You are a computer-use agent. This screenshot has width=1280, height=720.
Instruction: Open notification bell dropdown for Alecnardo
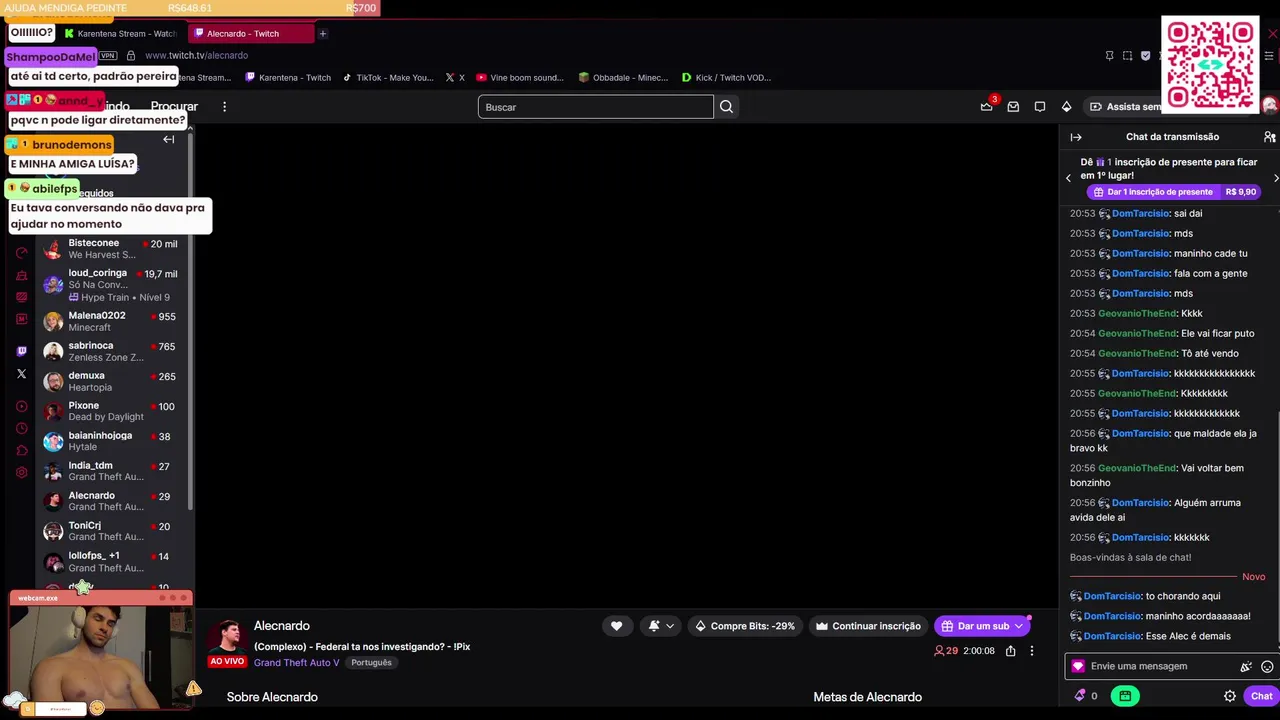tap(661, 626)
